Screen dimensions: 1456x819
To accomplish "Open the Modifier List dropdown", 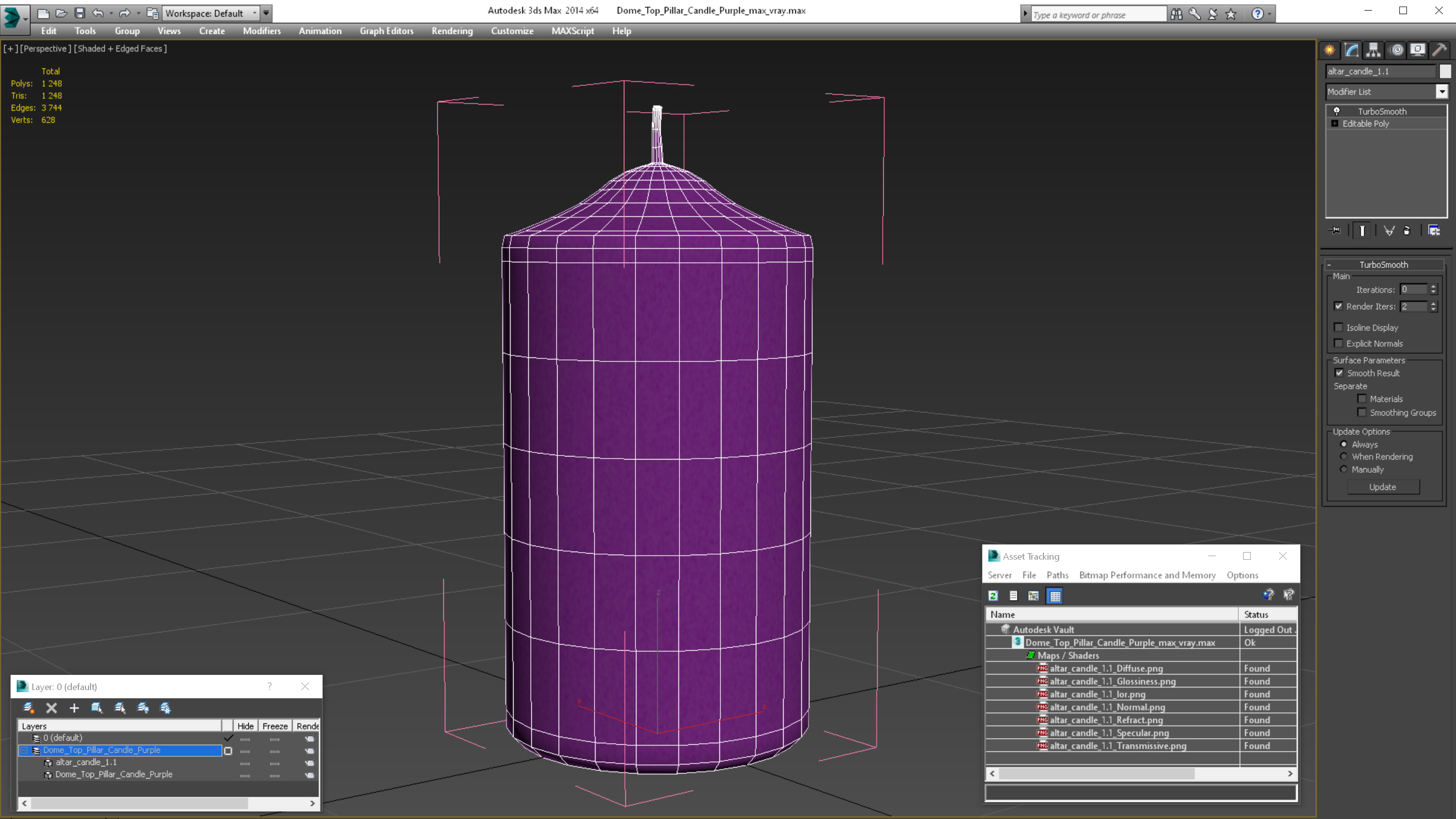I will pyautogui.click(x=1442, y=92).
